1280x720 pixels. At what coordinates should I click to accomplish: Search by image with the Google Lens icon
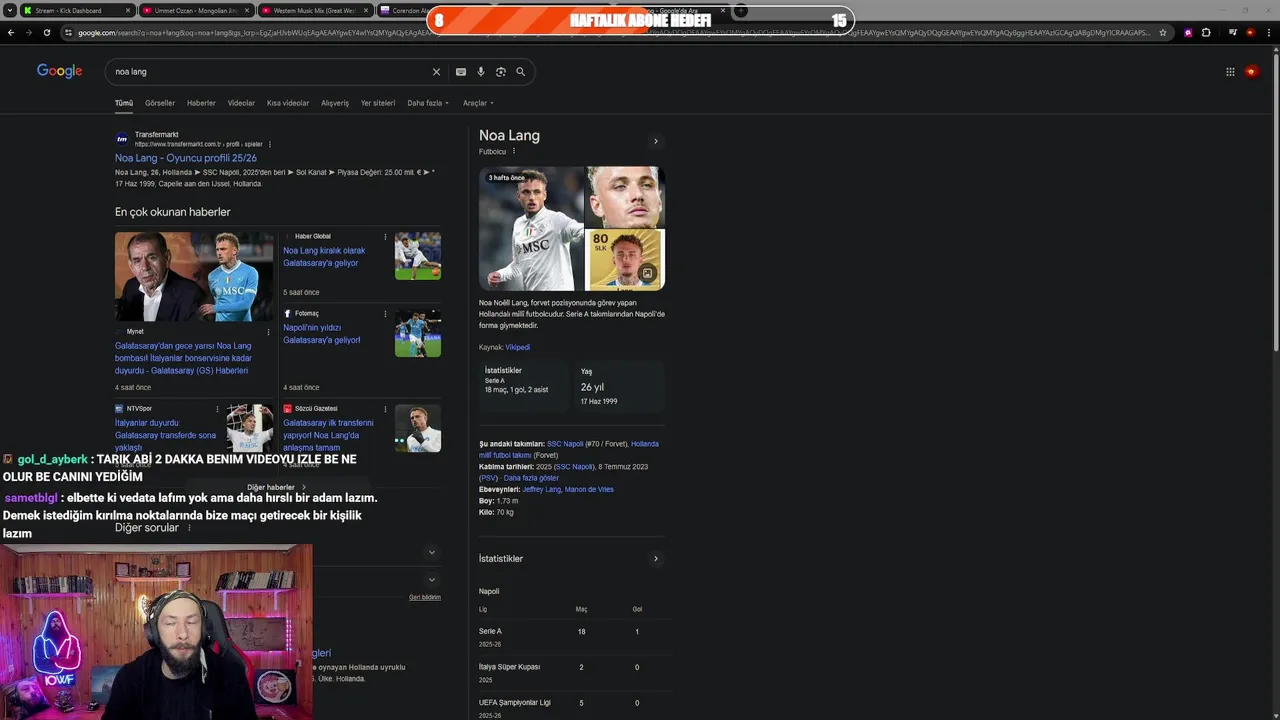(501, 72)
